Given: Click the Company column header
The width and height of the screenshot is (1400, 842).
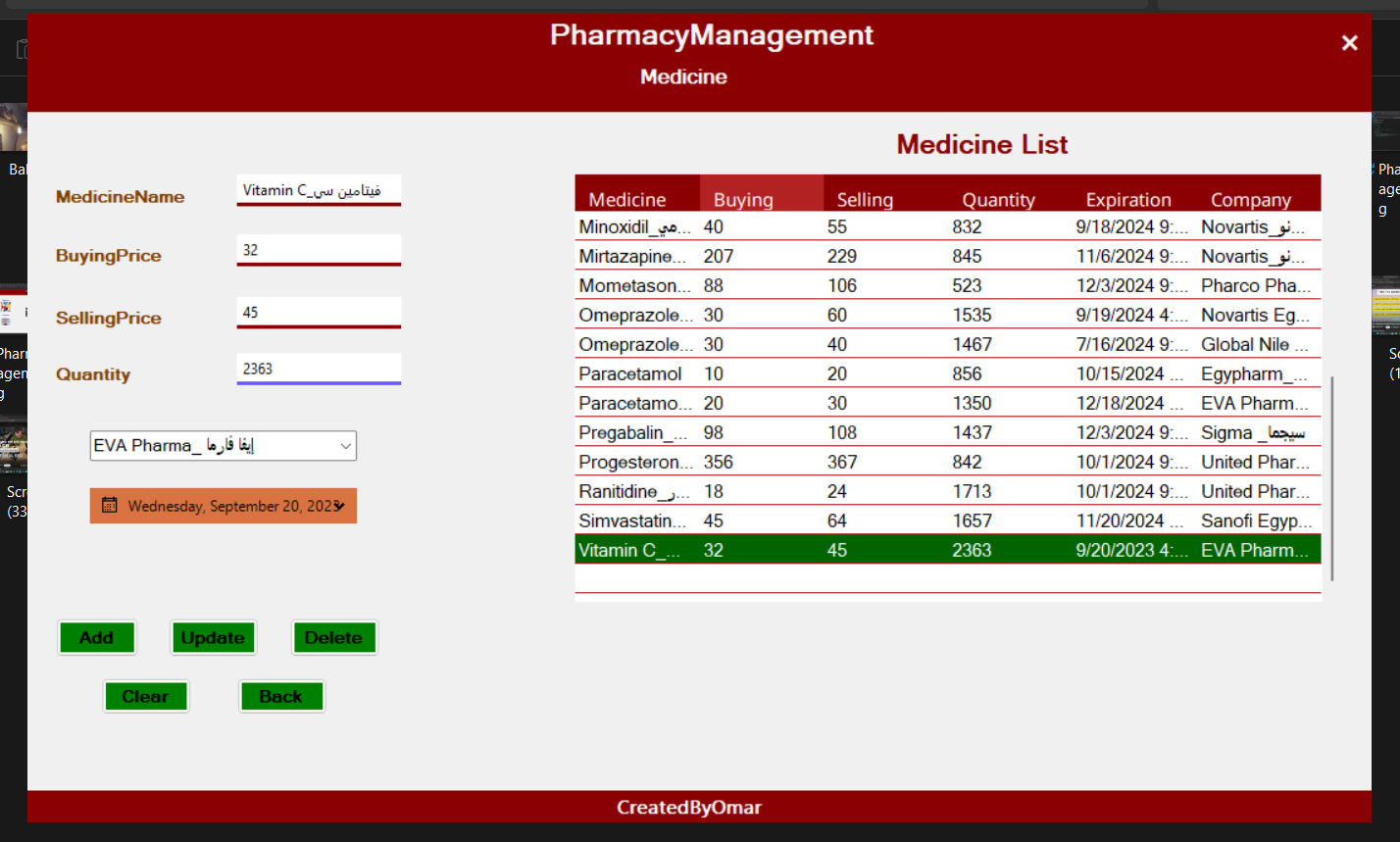Looking at the screenshot, I should pyautogui.click(x=1250, y=199).
